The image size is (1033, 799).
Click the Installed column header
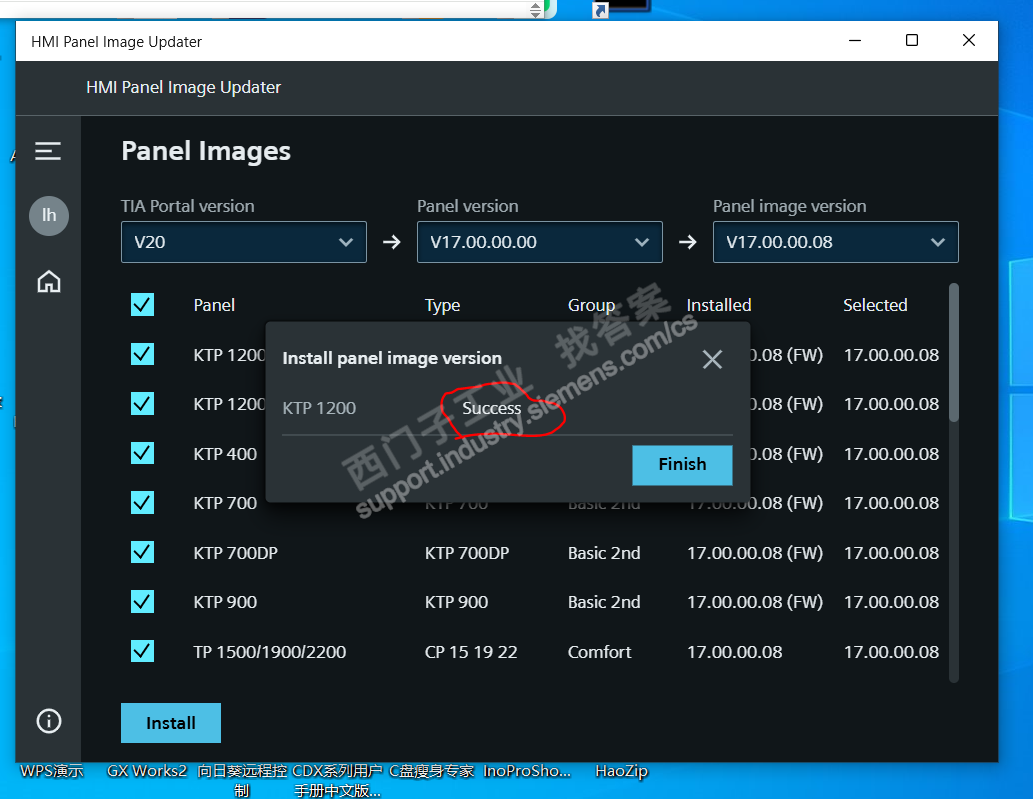point(719,305)
